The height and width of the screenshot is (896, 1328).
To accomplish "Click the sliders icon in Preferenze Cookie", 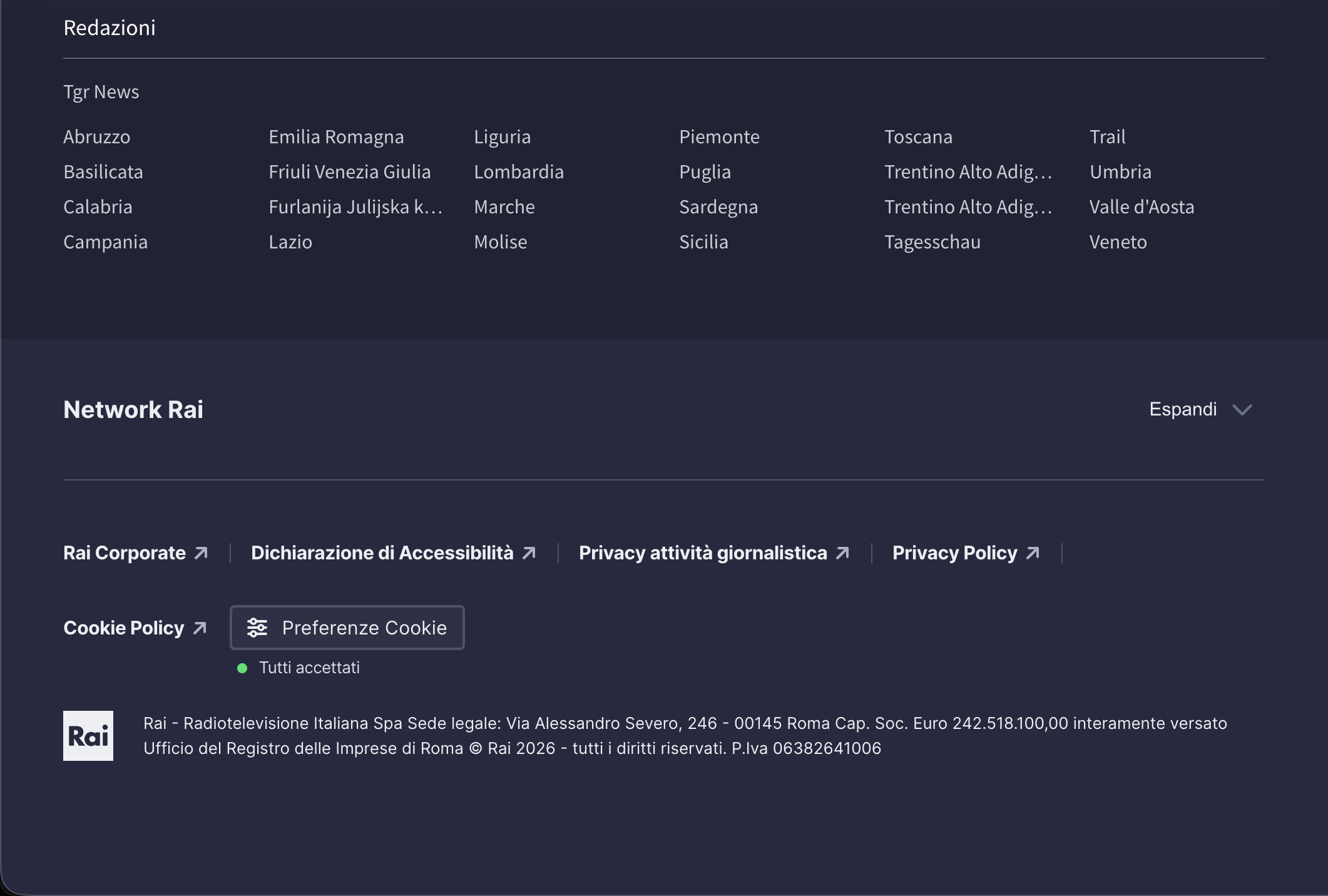I will 257,628.
